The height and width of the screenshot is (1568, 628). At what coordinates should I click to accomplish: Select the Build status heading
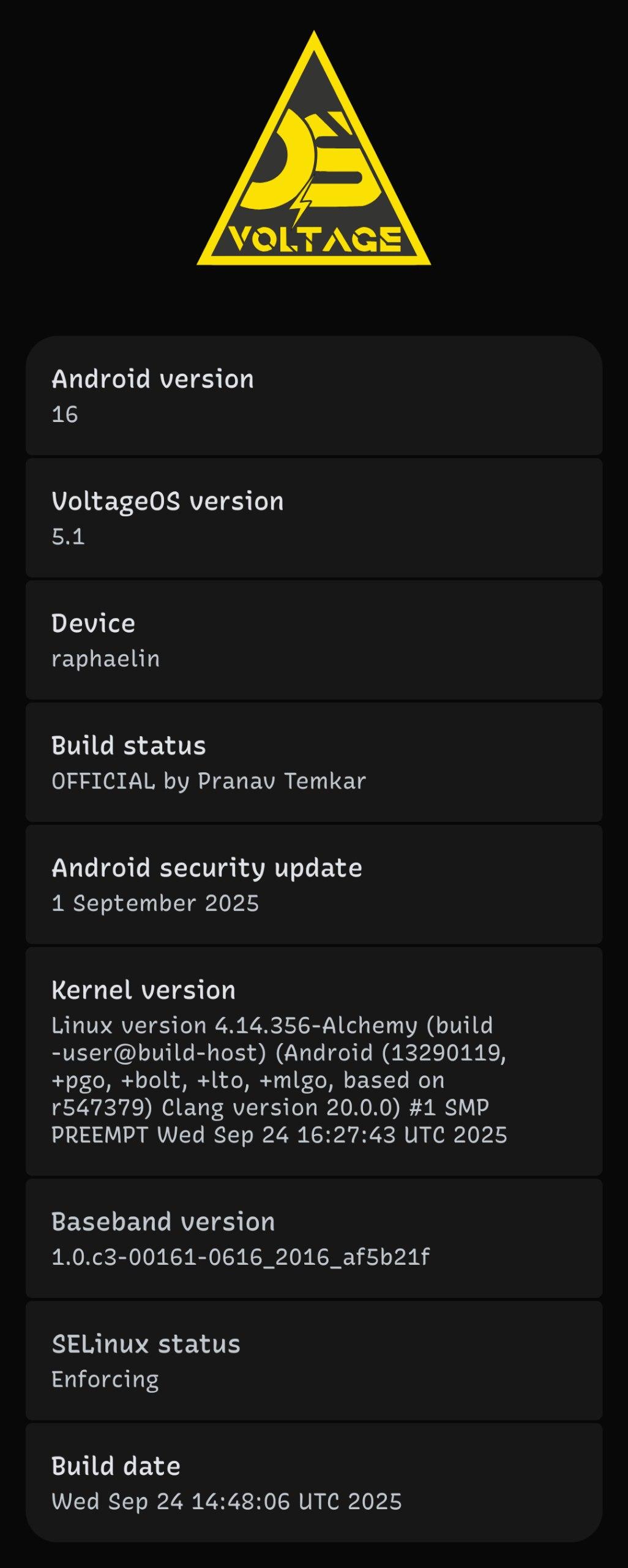[129, 746]
